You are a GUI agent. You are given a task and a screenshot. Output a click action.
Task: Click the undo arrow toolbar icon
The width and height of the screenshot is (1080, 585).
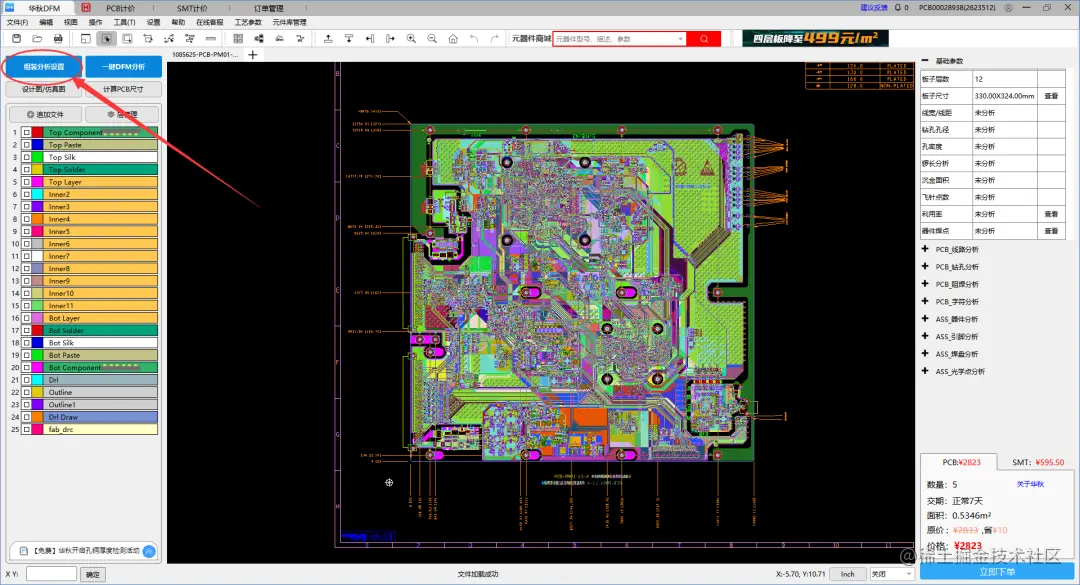click(474, 39)
